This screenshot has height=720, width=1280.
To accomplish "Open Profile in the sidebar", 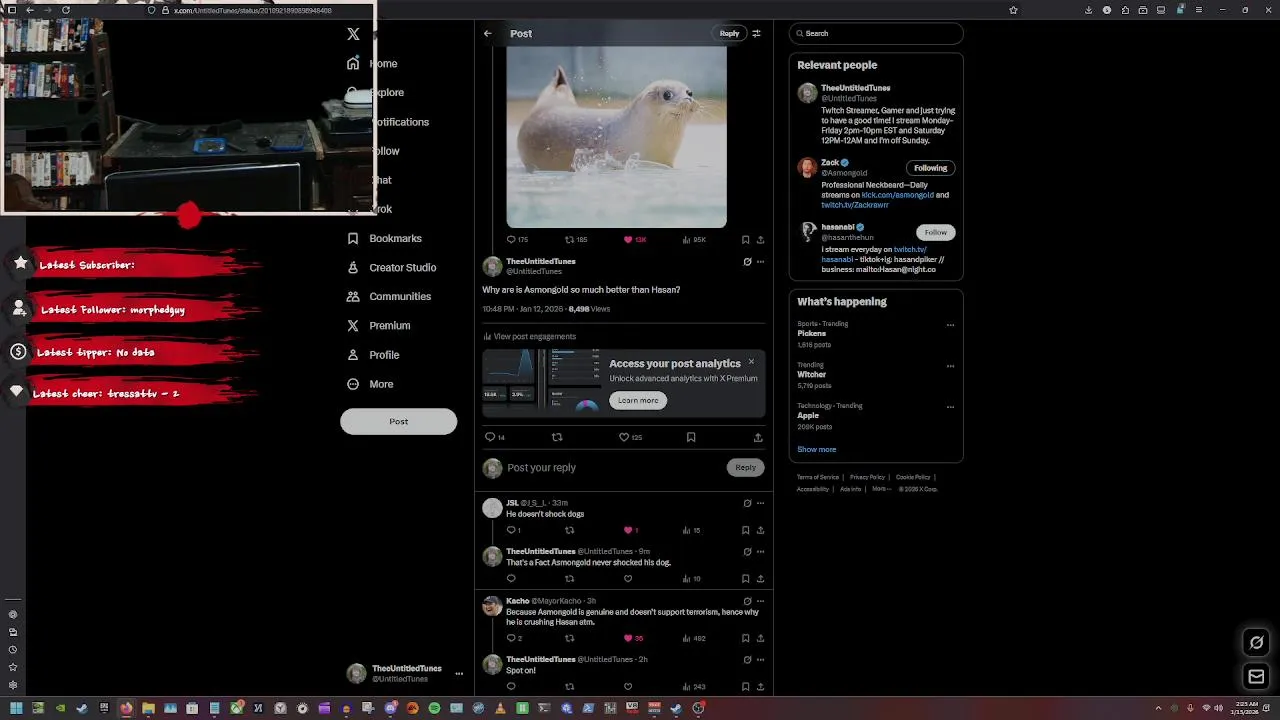I will [x=374, y=355].
